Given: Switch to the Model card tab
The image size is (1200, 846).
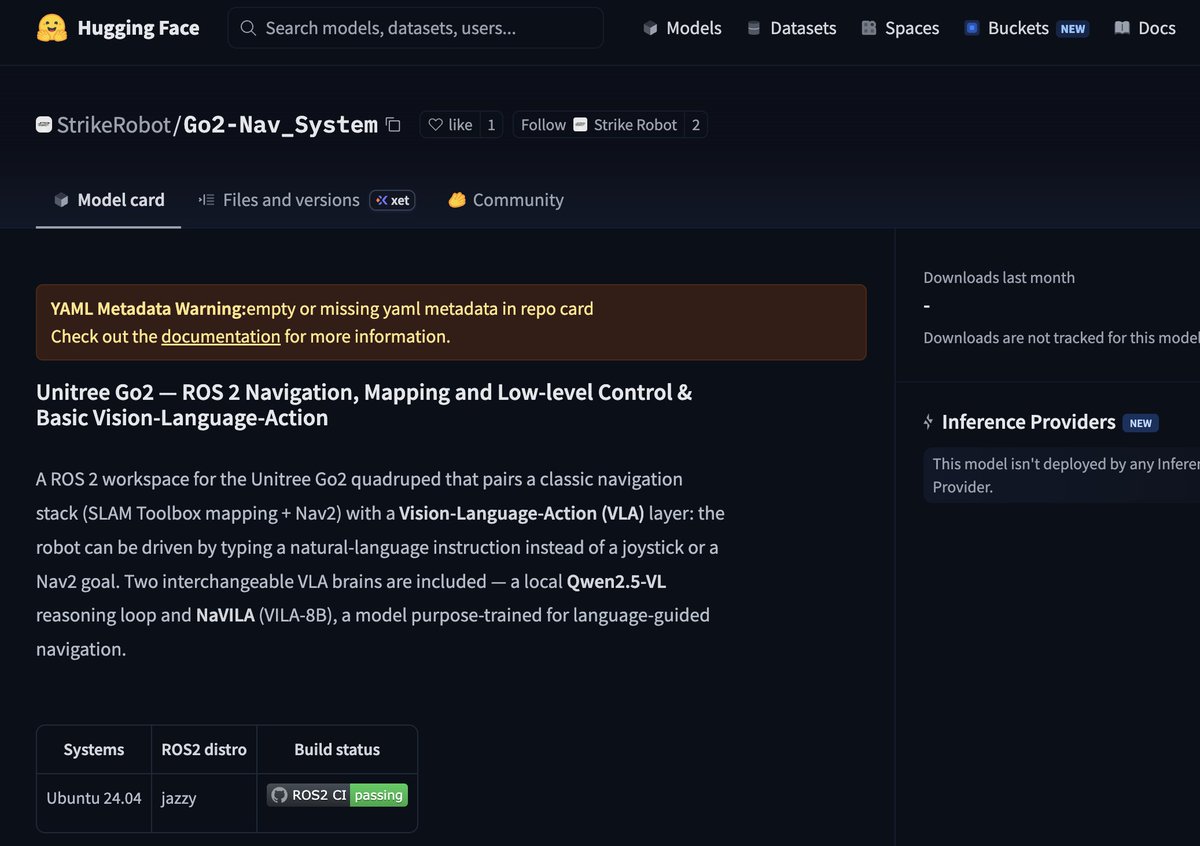Looking at the screenshot, I should tap(109, 200).
